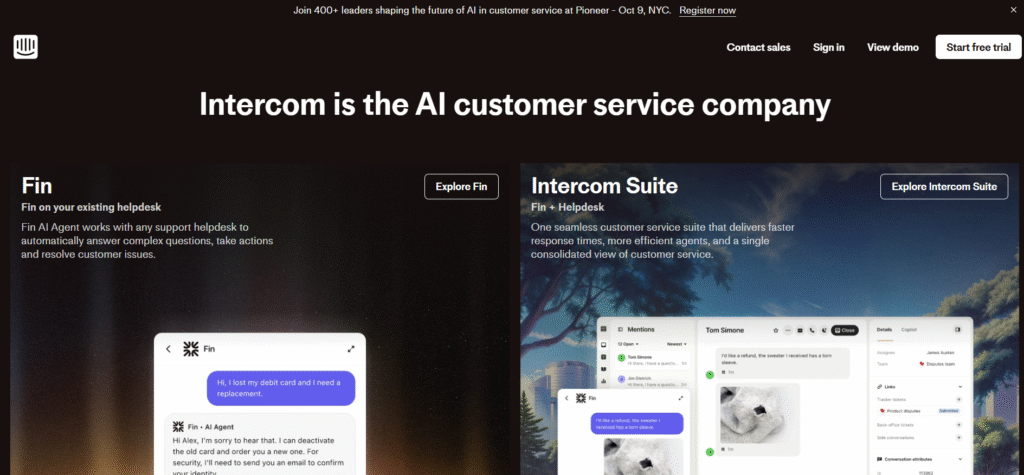Click the Register now link
This screenshot has height=475, width=1024.
pyautogui.click(x=707, y=10)
